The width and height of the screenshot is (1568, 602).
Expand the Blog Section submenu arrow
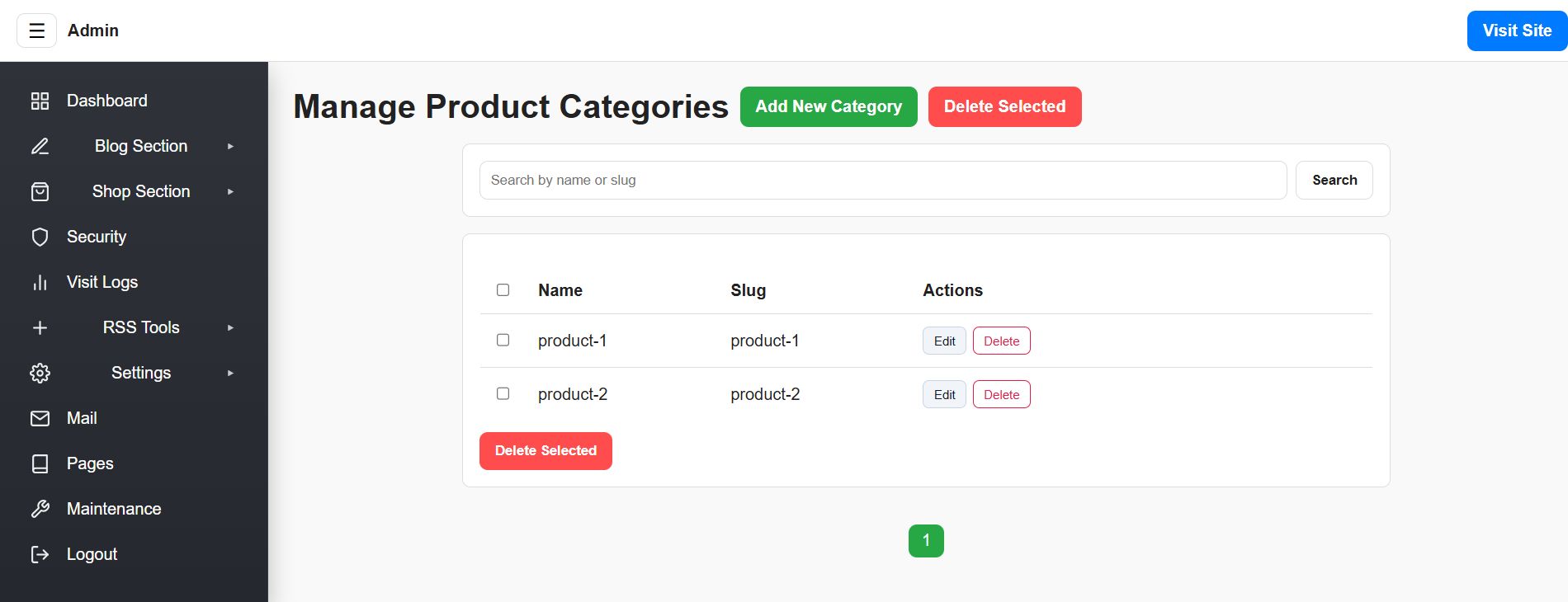[x=230, y=147]
